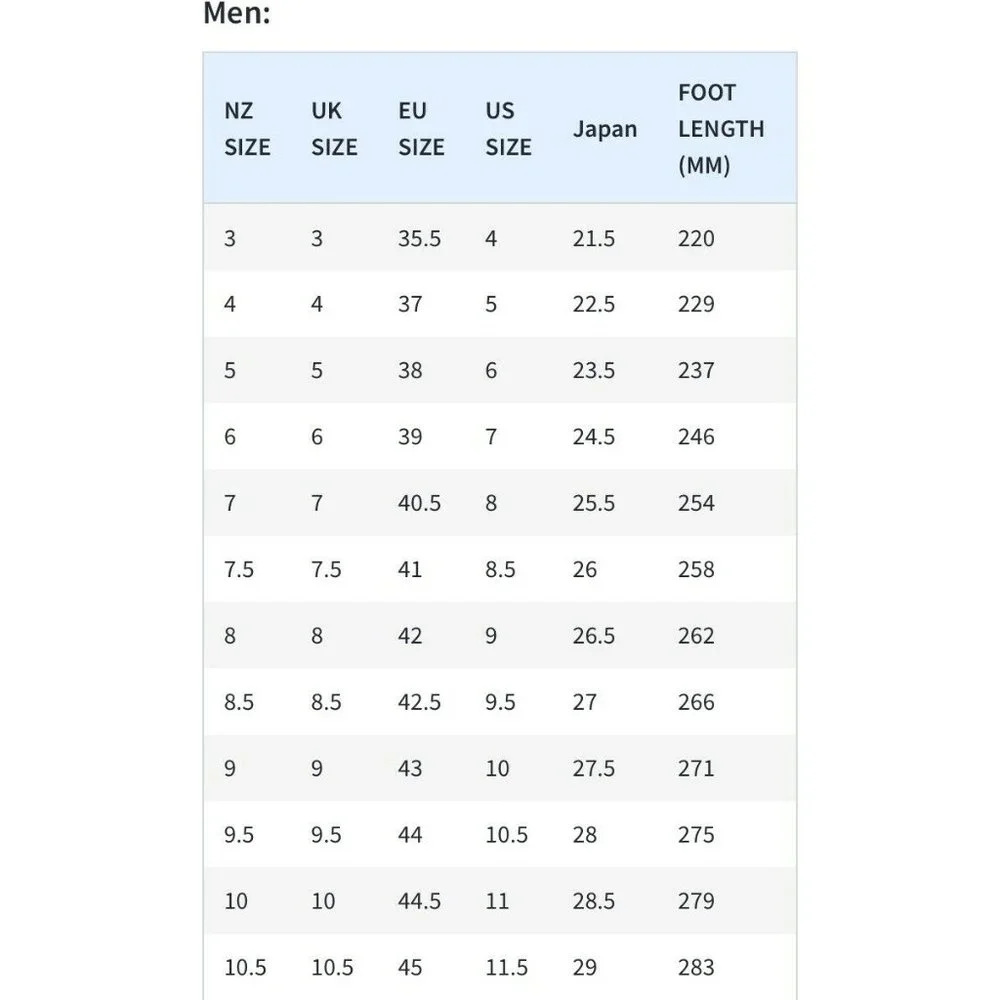
Task: Click the EU SIZE column header
Action: 421,129
